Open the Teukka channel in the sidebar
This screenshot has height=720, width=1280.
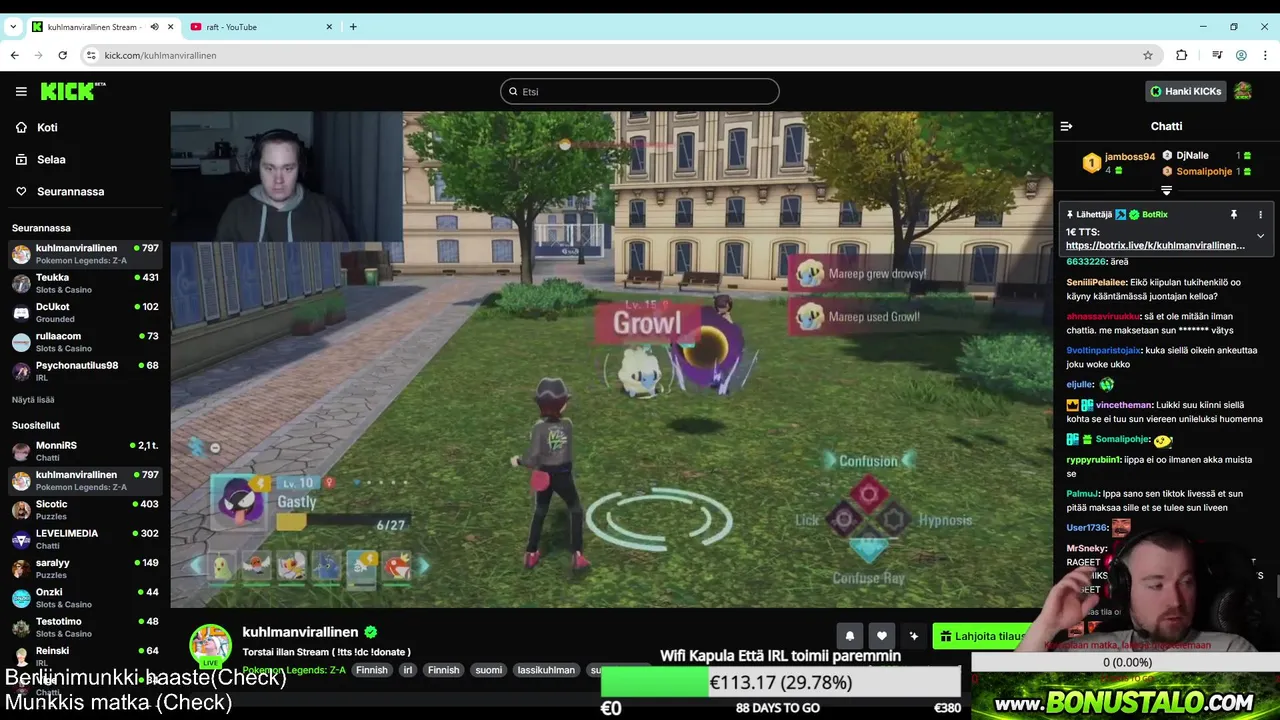coord(85,283)
